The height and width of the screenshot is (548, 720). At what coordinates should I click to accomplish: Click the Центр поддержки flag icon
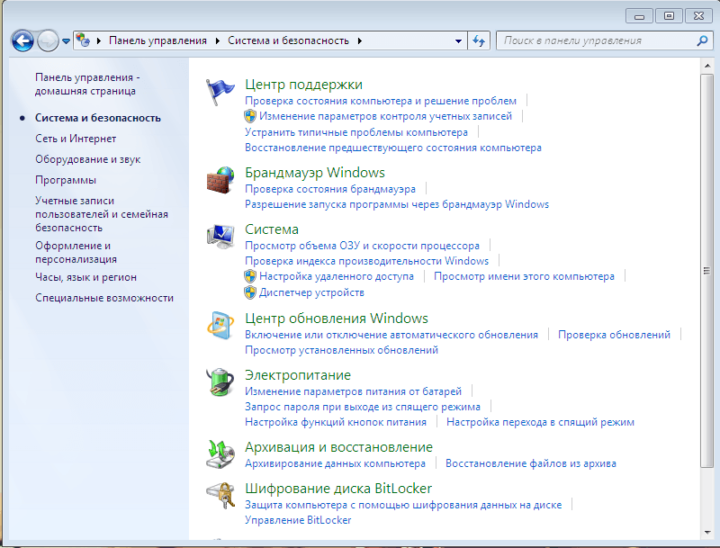220,92
